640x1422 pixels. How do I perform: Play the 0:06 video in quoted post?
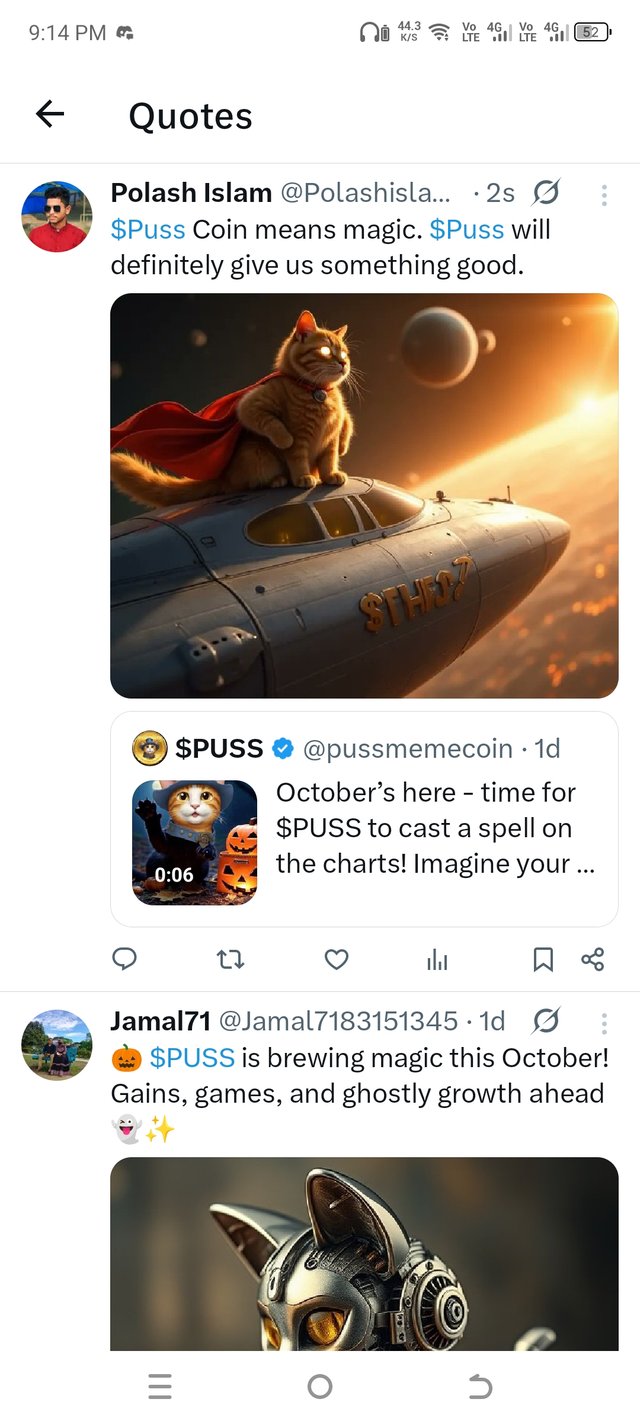coord(194,842)
